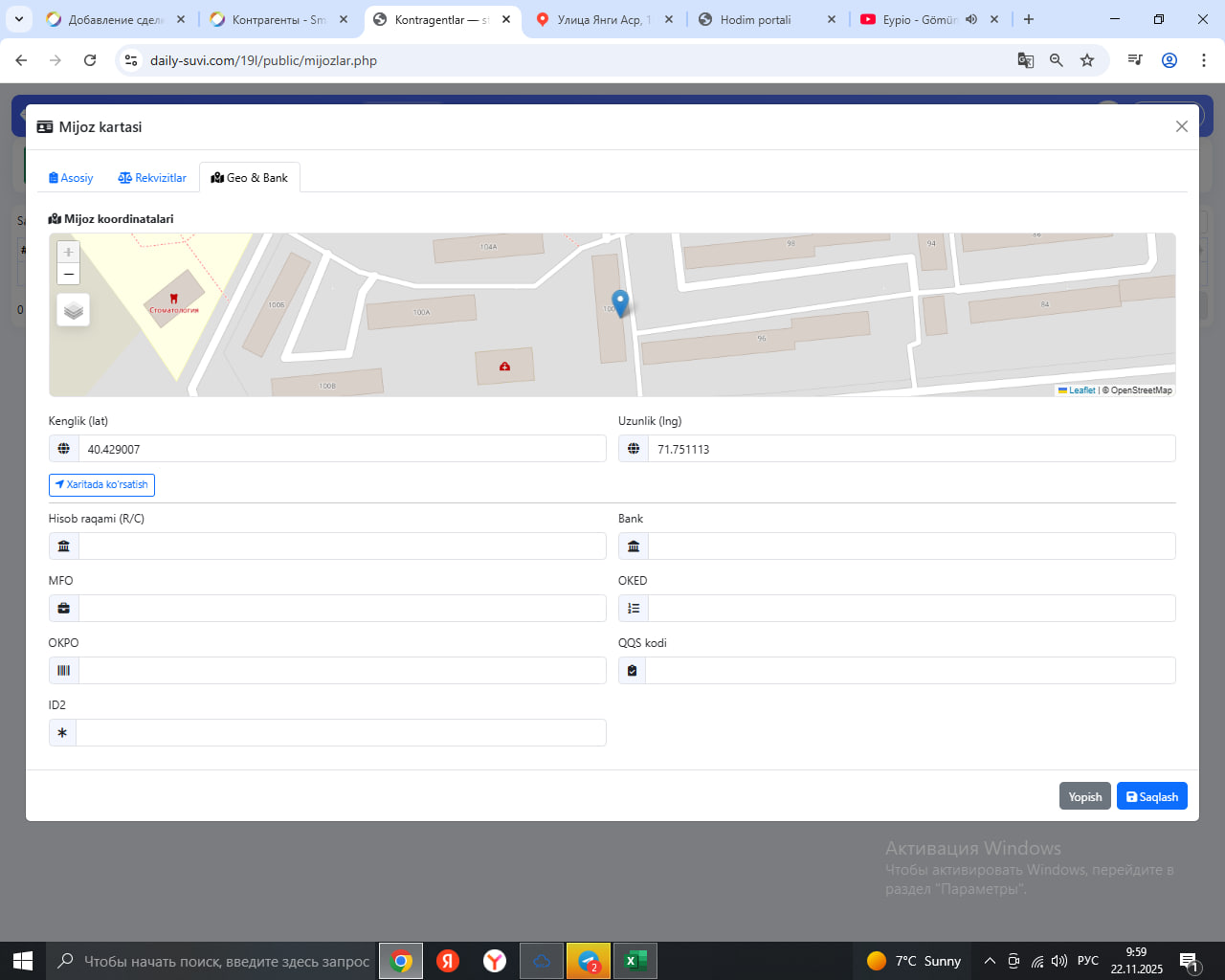Switch to the Rekvizitlar tab
1225x980 pixels.
point(152,178)
